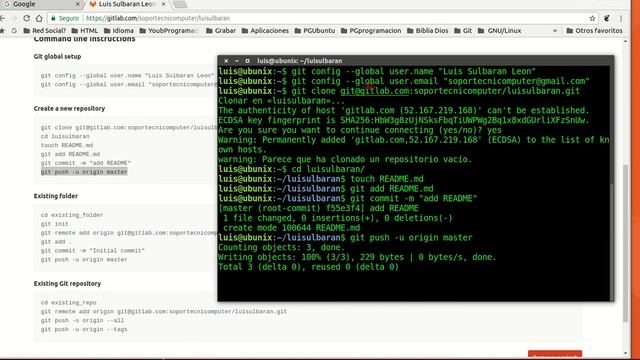Screen dimensions: 640x360
Task: Open the Grabar bookmark folder
Action: tap(221, 31)
